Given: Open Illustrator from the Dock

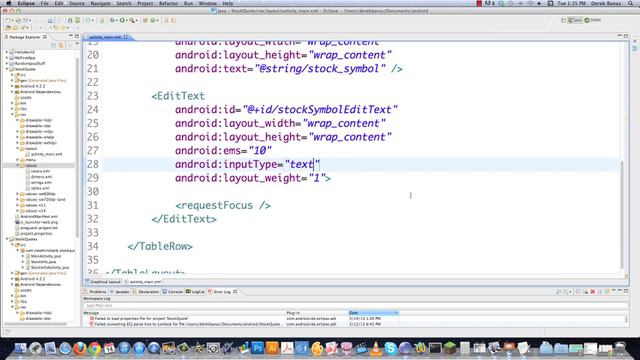Looking at the screenshot, I should [272, 348].
